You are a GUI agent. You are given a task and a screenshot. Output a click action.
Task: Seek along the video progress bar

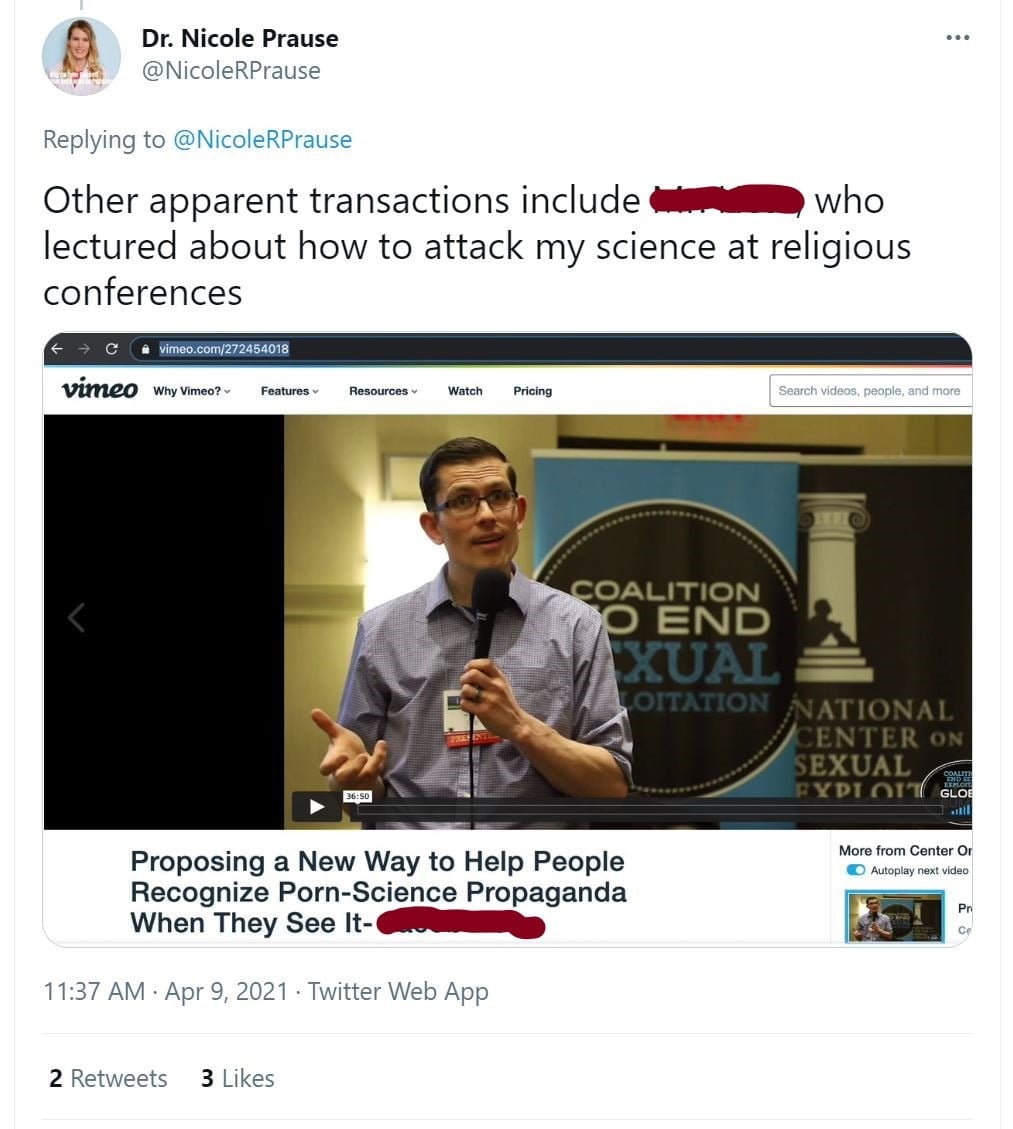pos(650,809)
